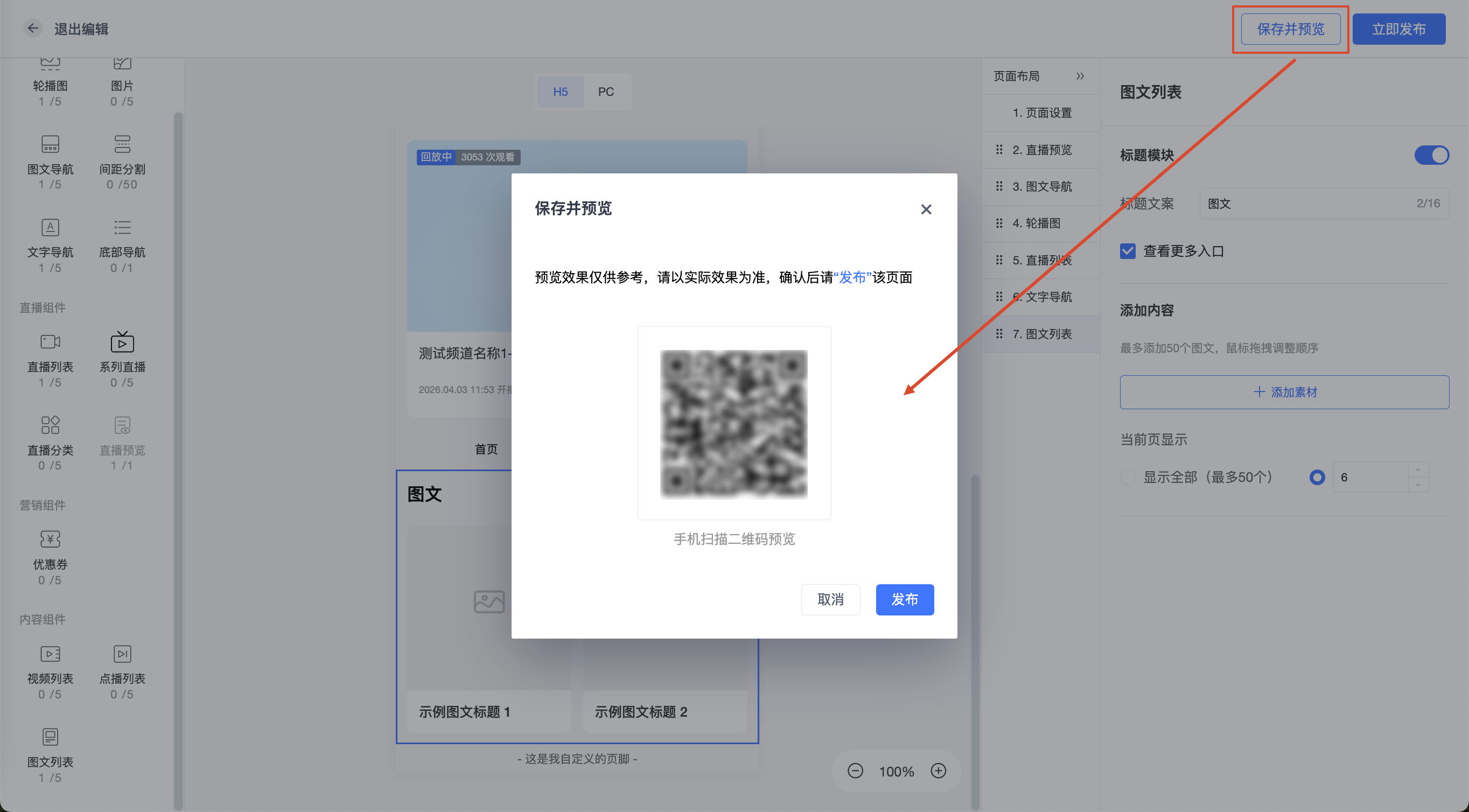The image size is (1469, 812).
Task: Click the 保存并预览 button in header
Action: (1291, 29)
